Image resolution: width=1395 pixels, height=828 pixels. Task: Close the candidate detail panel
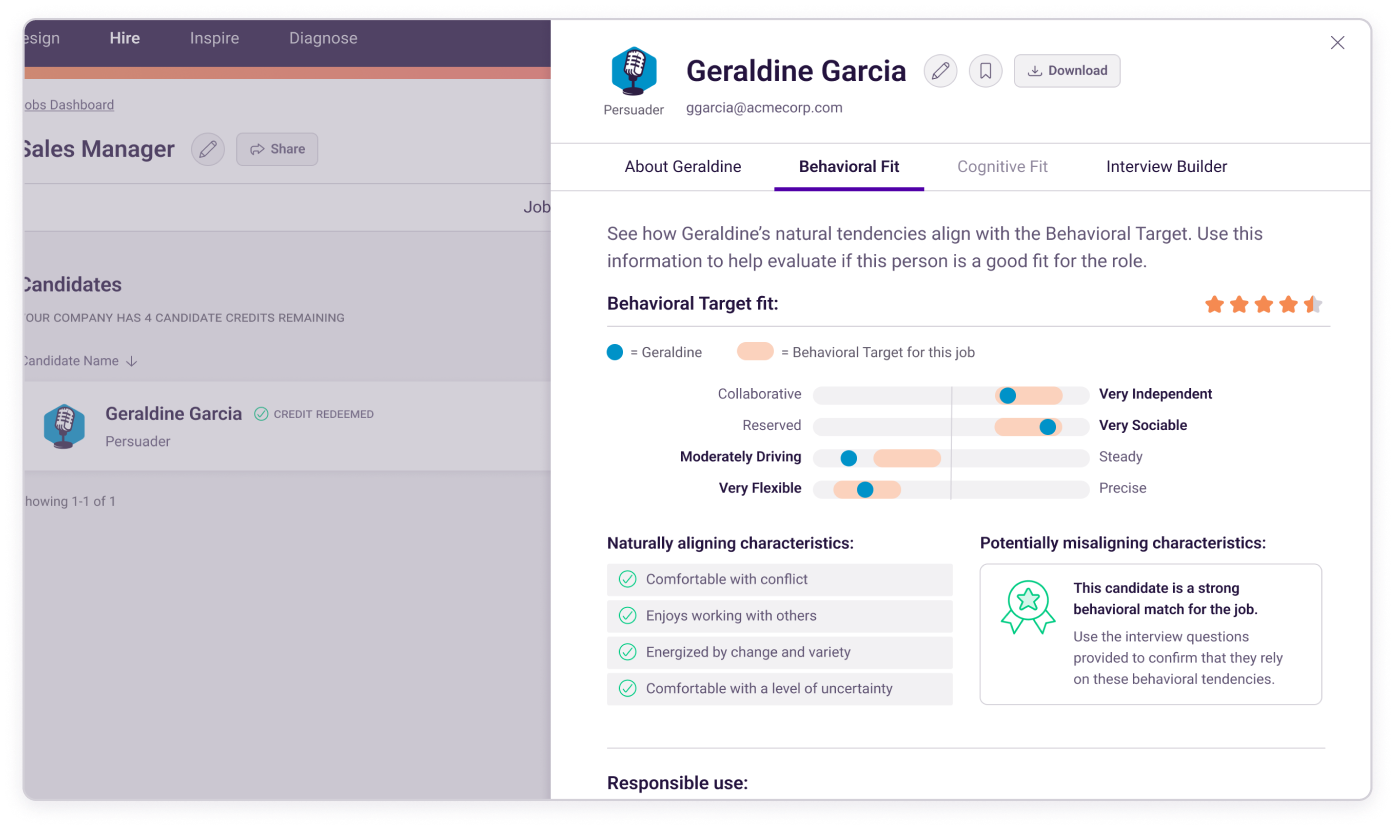pyautogui.click(x=1338, y=43)
